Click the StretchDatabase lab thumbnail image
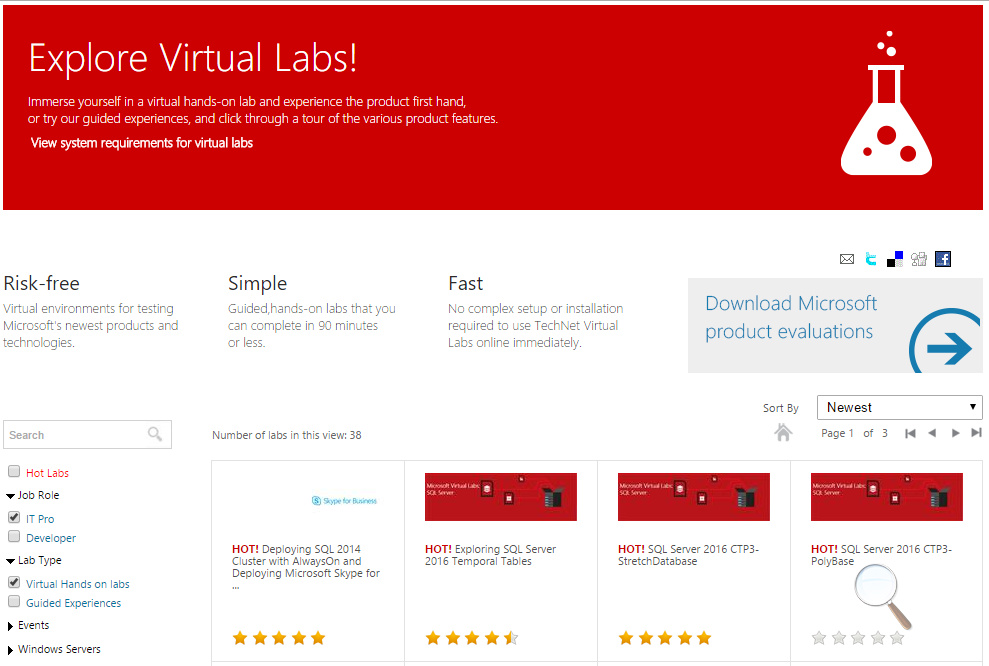Image resolution: width=989 pixels, height=666 pixels. point(694,497)
